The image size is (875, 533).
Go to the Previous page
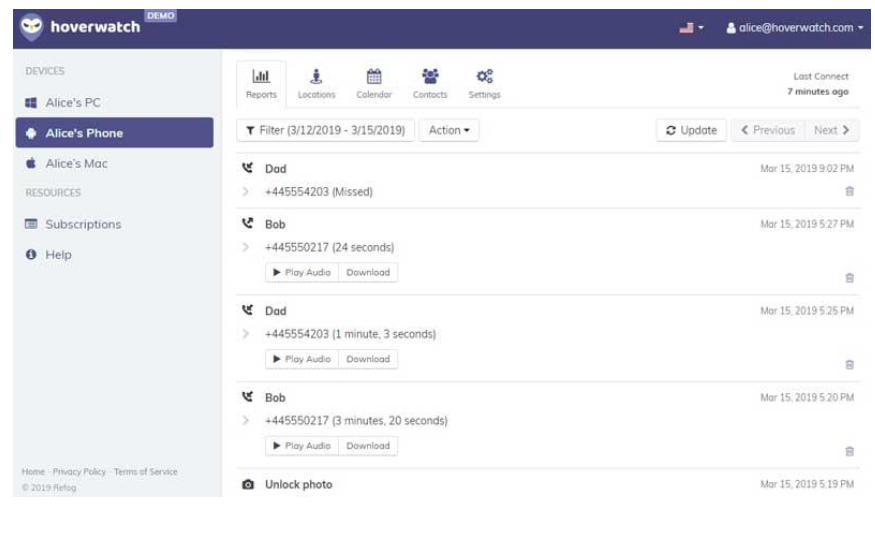[x=768, y=130]
